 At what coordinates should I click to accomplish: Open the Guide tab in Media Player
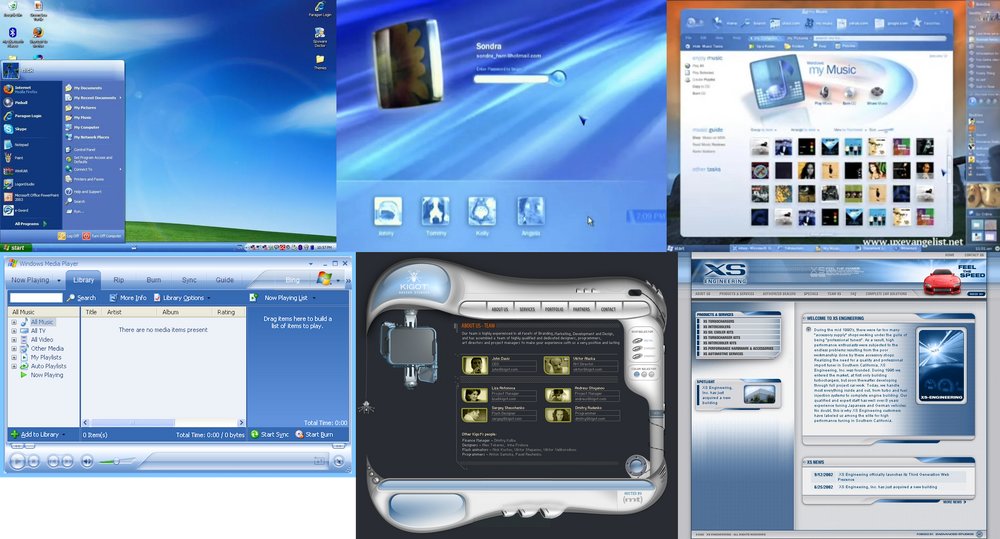click(x=224, y=280)
